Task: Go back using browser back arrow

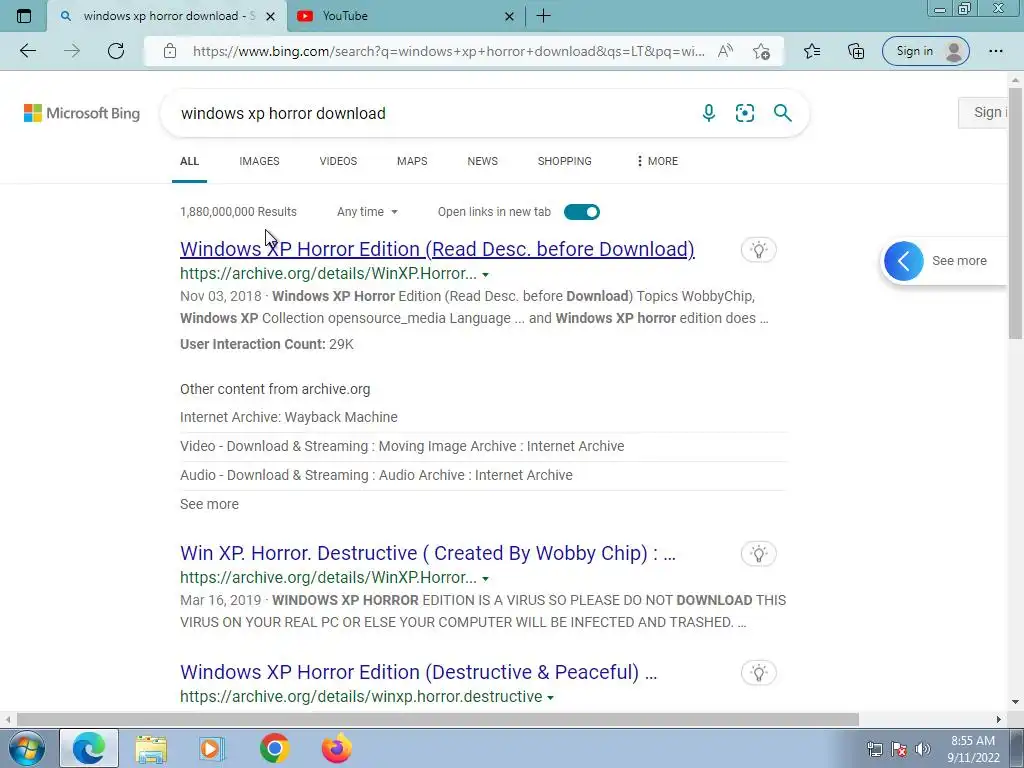Action: point(28,51)
